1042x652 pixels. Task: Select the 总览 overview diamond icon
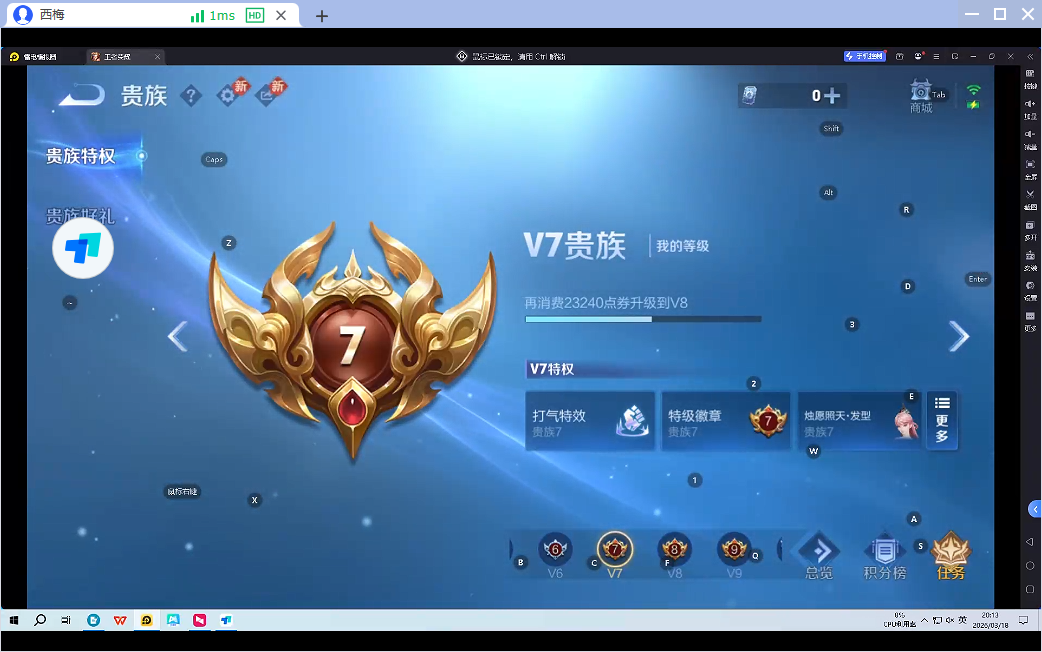point(818,549)
